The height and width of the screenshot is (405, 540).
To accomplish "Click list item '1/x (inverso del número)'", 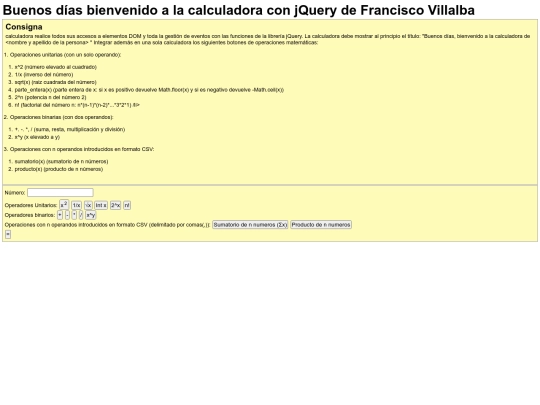I will tap(44, 75).
